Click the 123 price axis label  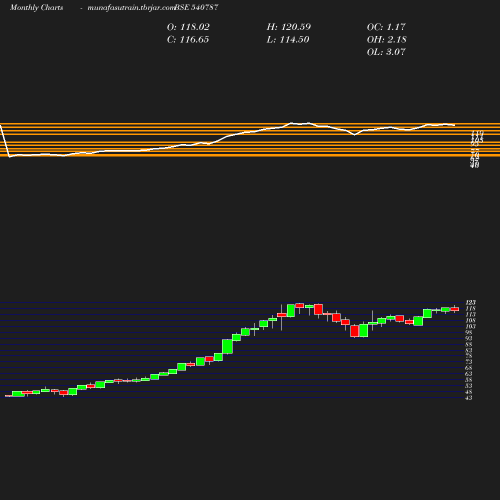coord(471,302)
